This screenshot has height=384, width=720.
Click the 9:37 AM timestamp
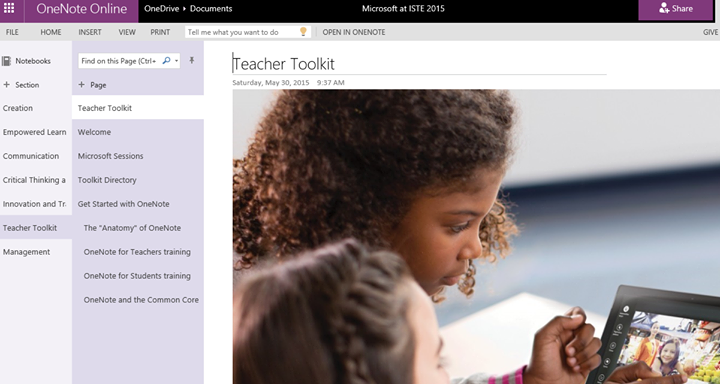coord(330,83)
